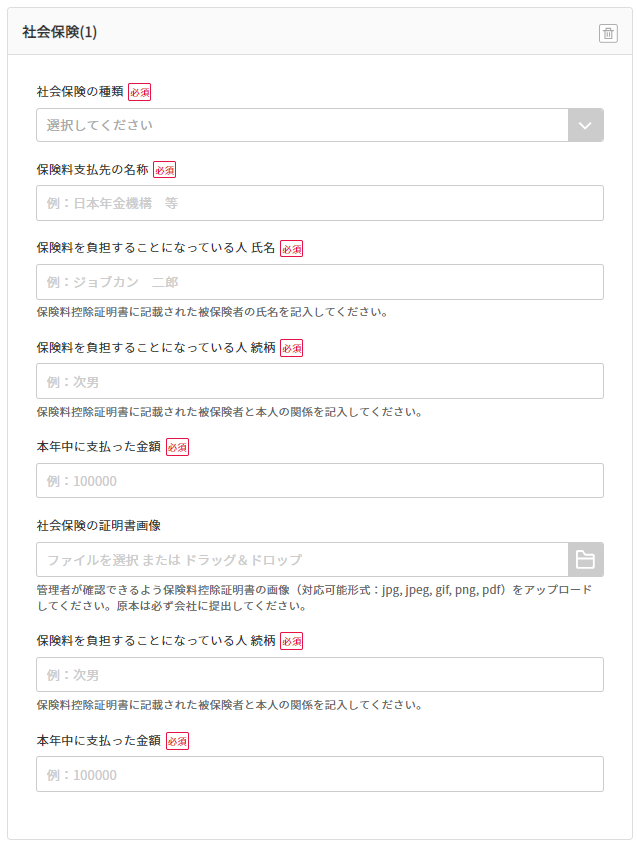The height and width of the screenshot is (846, 637).
Task: Click the 必須 badge beside 保険料支払先の名称
Action: 164,170
